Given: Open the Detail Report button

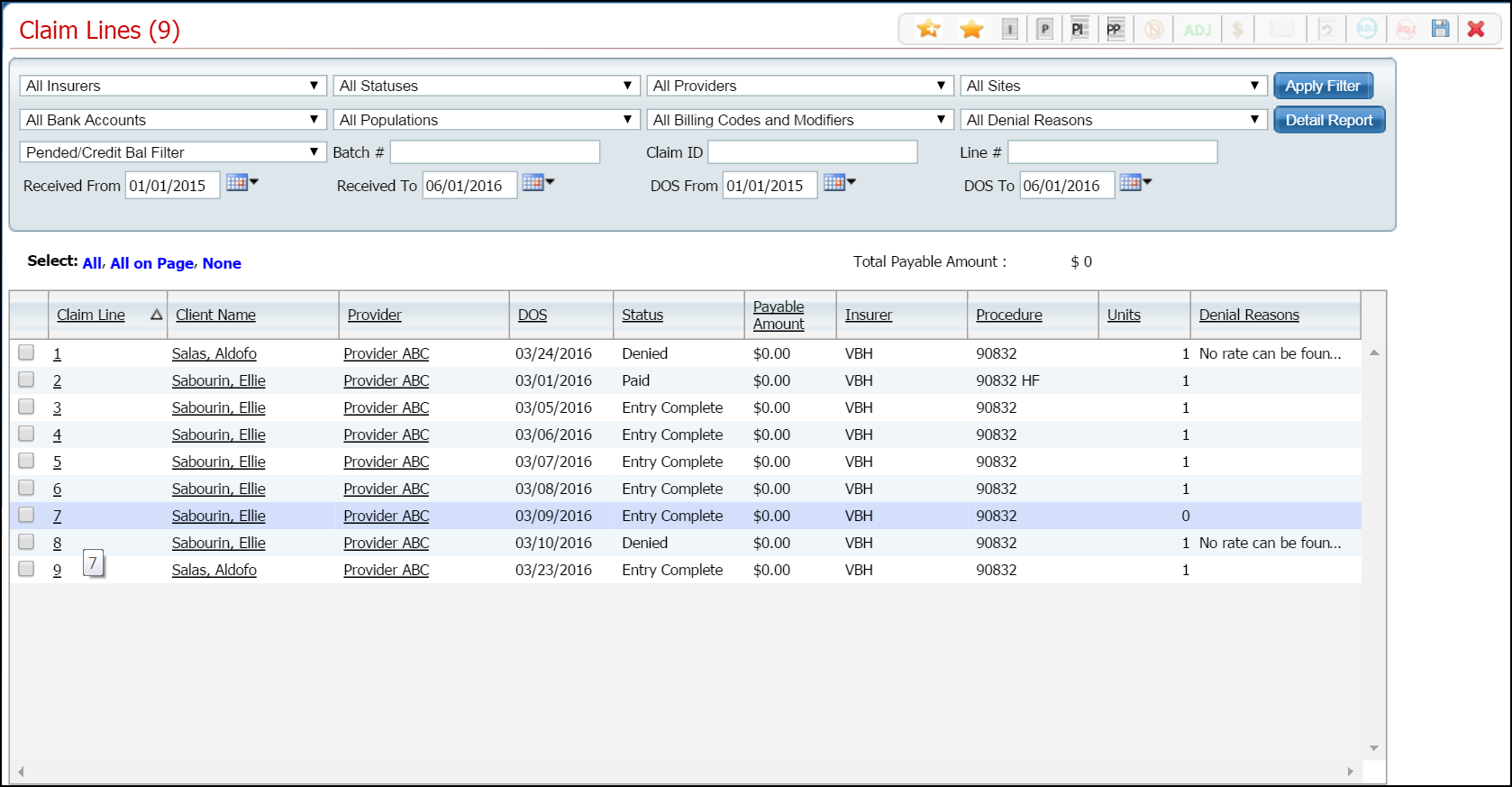Looking at the screenshot, I should (1328, 120).
